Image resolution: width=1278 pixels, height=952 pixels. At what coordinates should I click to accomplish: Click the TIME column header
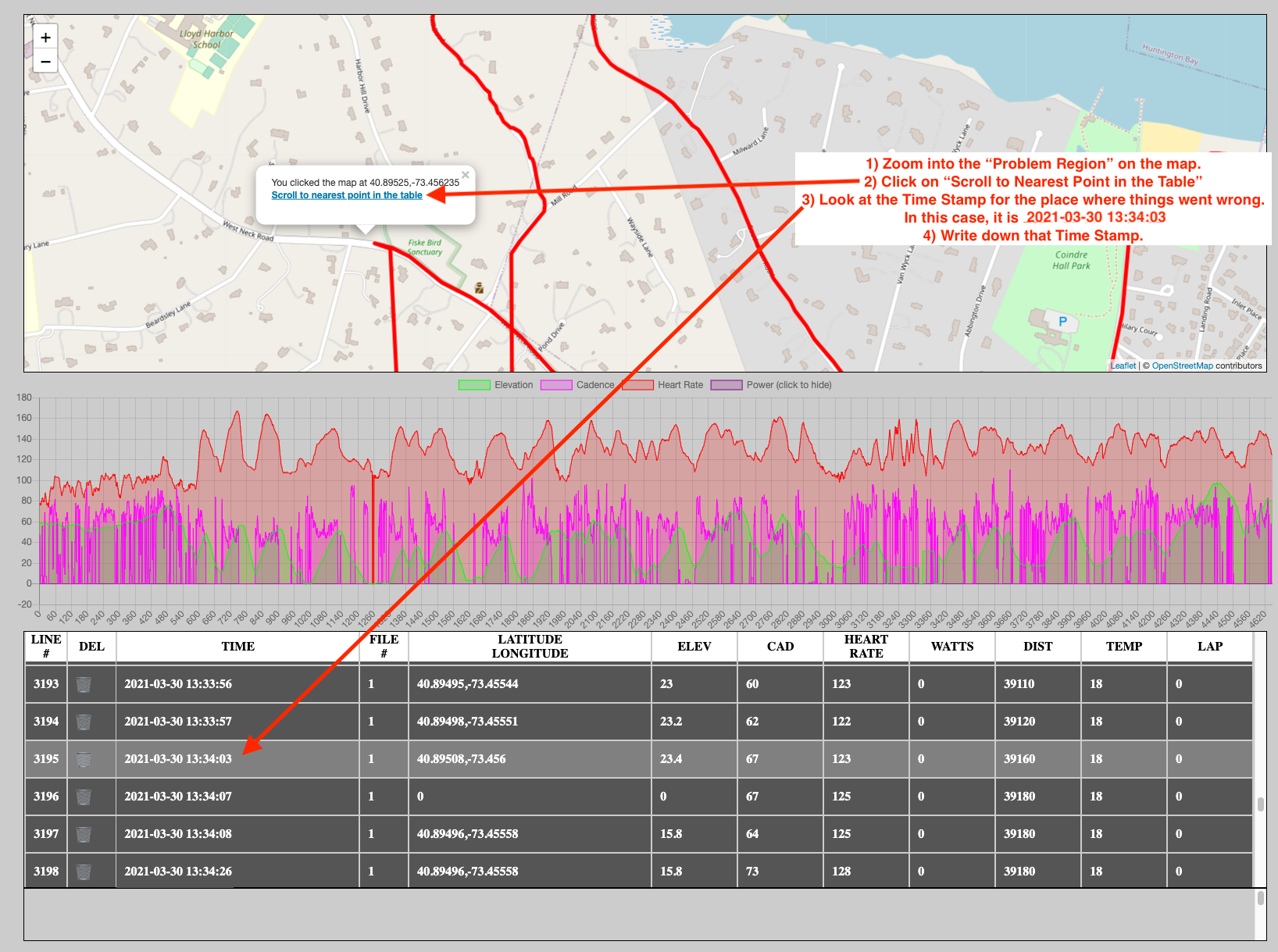pyautogui.click(x=237, y=647)
